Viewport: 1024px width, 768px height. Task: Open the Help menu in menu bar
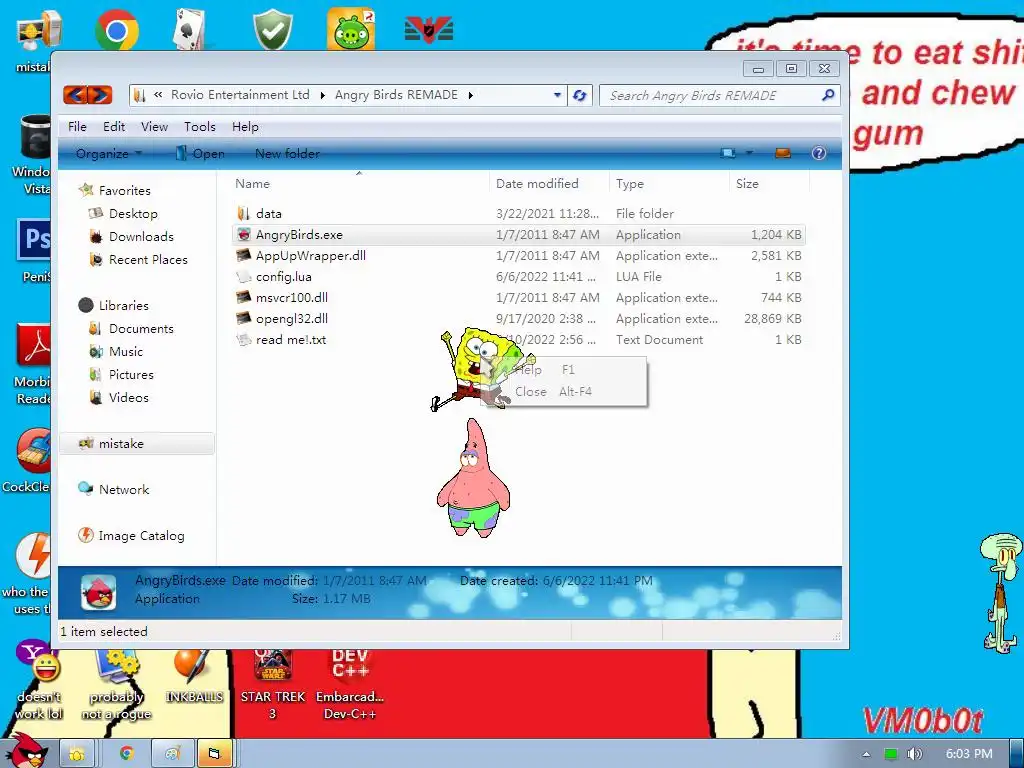(x=245, y=127)
